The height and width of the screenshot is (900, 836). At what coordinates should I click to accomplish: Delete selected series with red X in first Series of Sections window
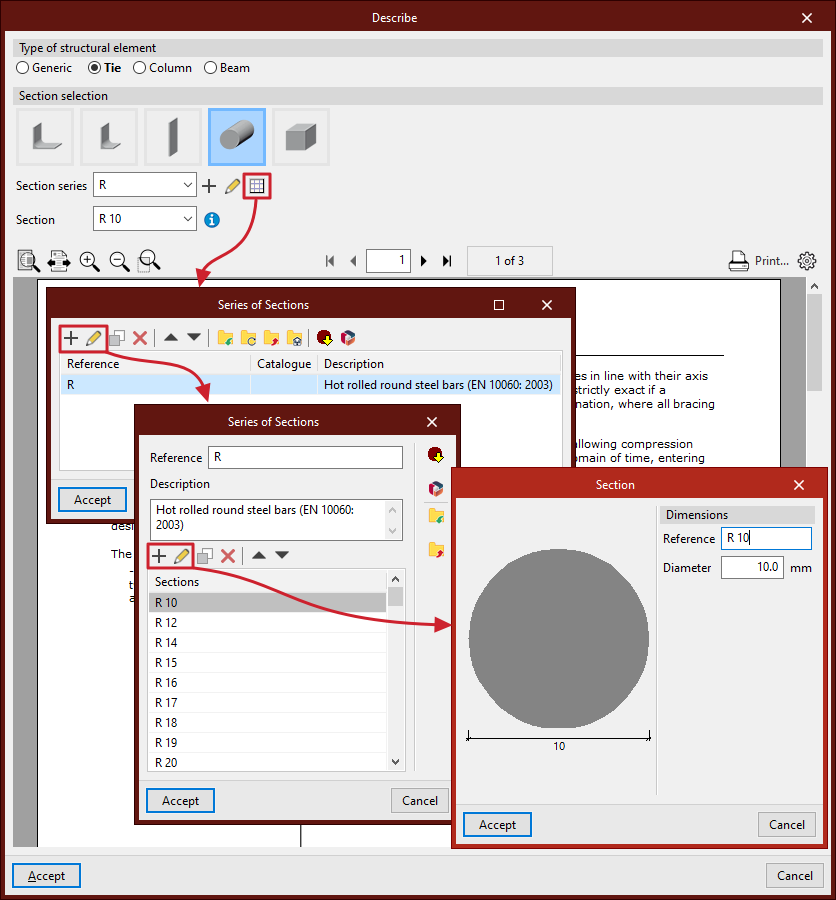point(140,338)
